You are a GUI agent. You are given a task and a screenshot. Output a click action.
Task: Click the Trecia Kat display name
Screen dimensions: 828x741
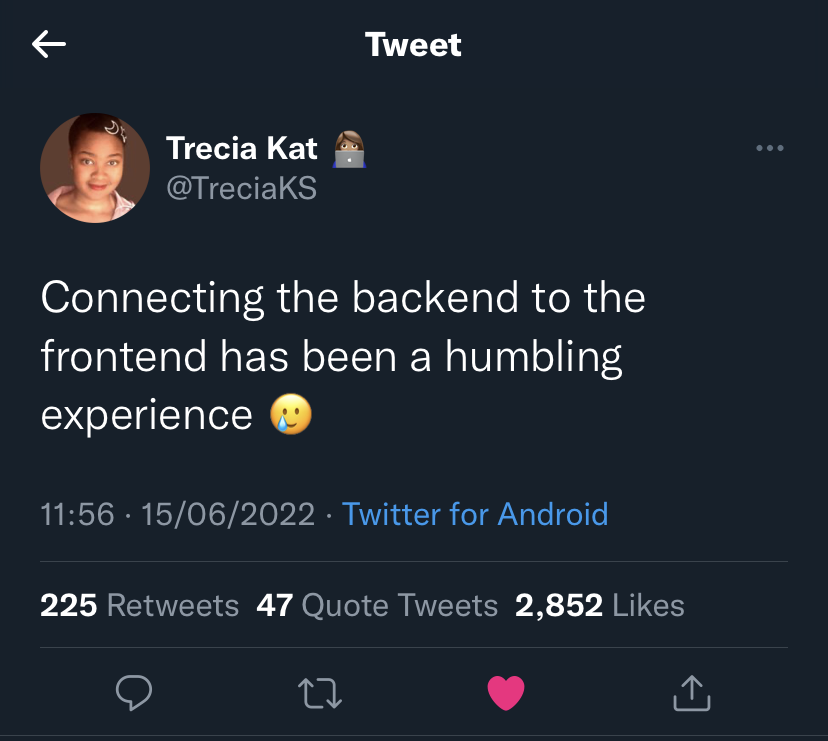pos(241,149)
